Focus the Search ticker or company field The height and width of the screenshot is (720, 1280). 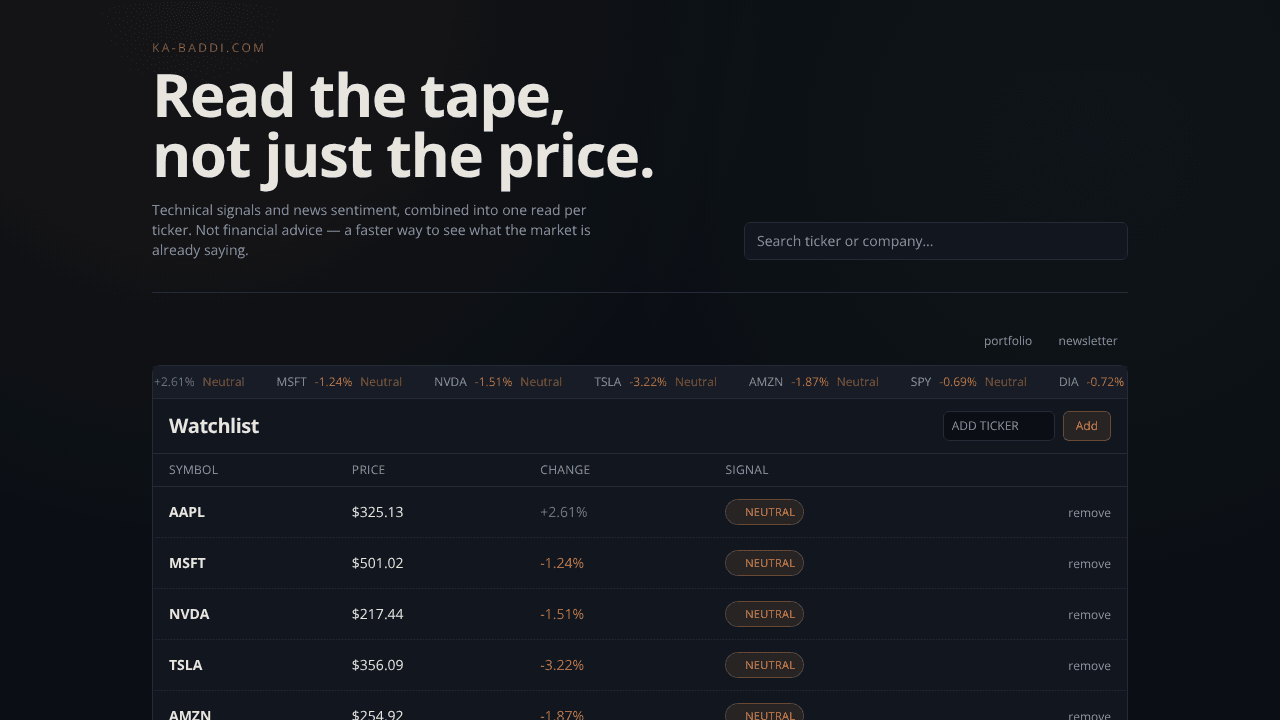click(x=936, y=241)
